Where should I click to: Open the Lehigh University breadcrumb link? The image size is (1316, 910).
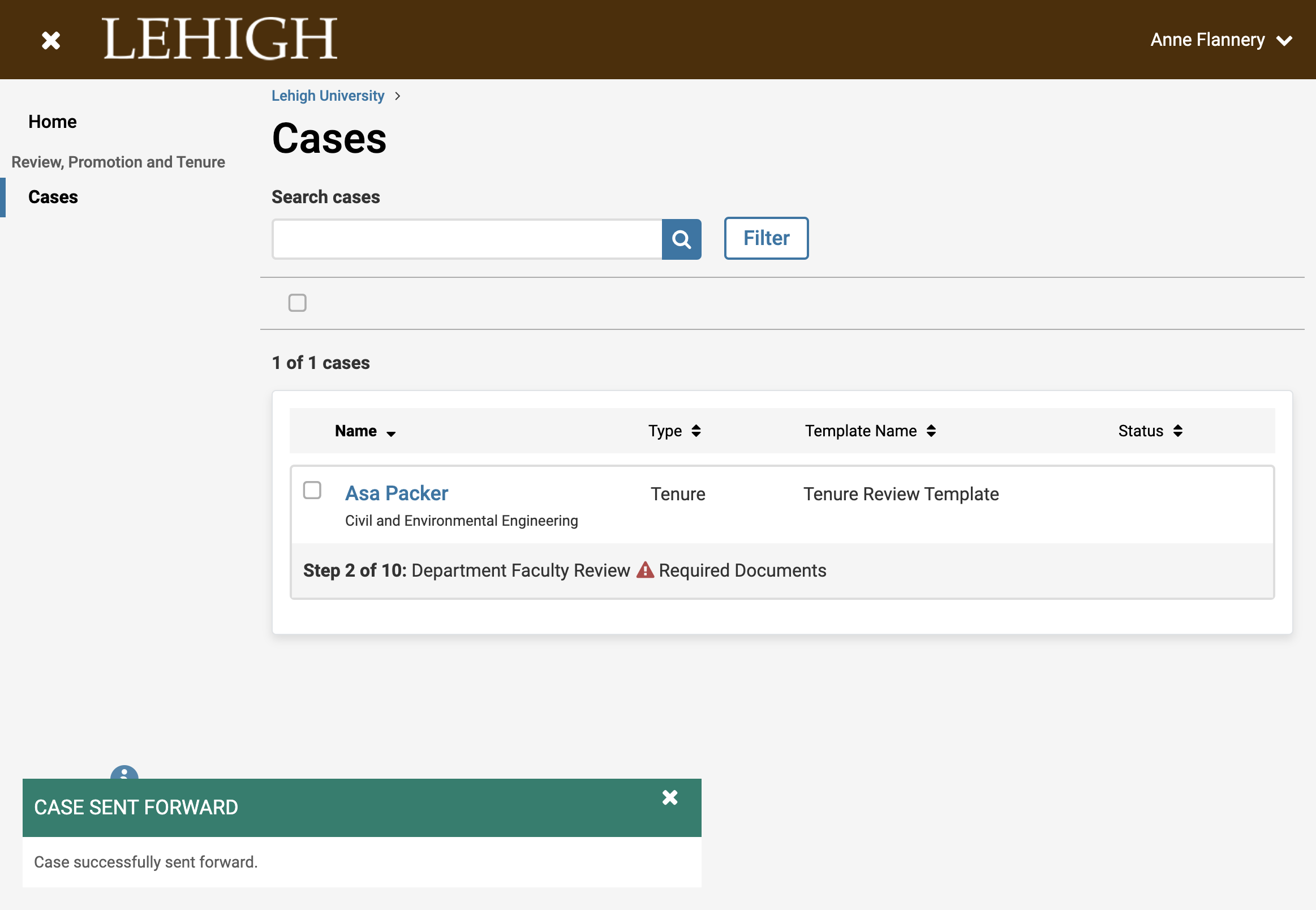[x=328, y=96]
